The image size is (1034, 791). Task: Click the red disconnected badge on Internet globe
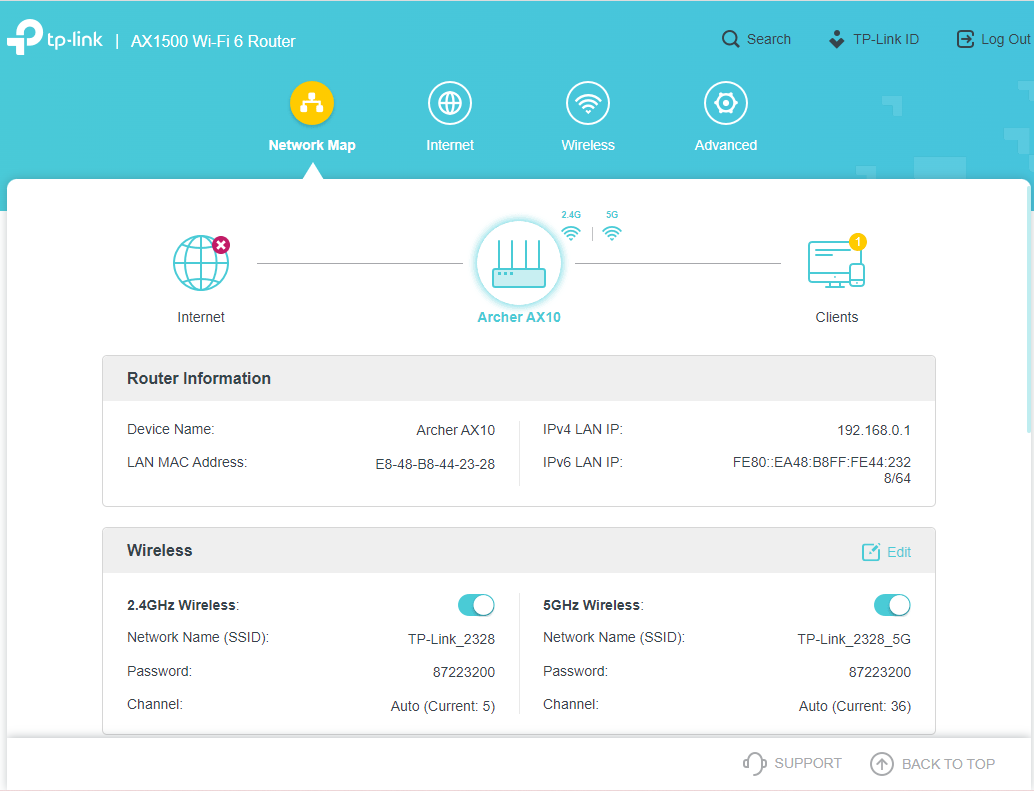221,245
